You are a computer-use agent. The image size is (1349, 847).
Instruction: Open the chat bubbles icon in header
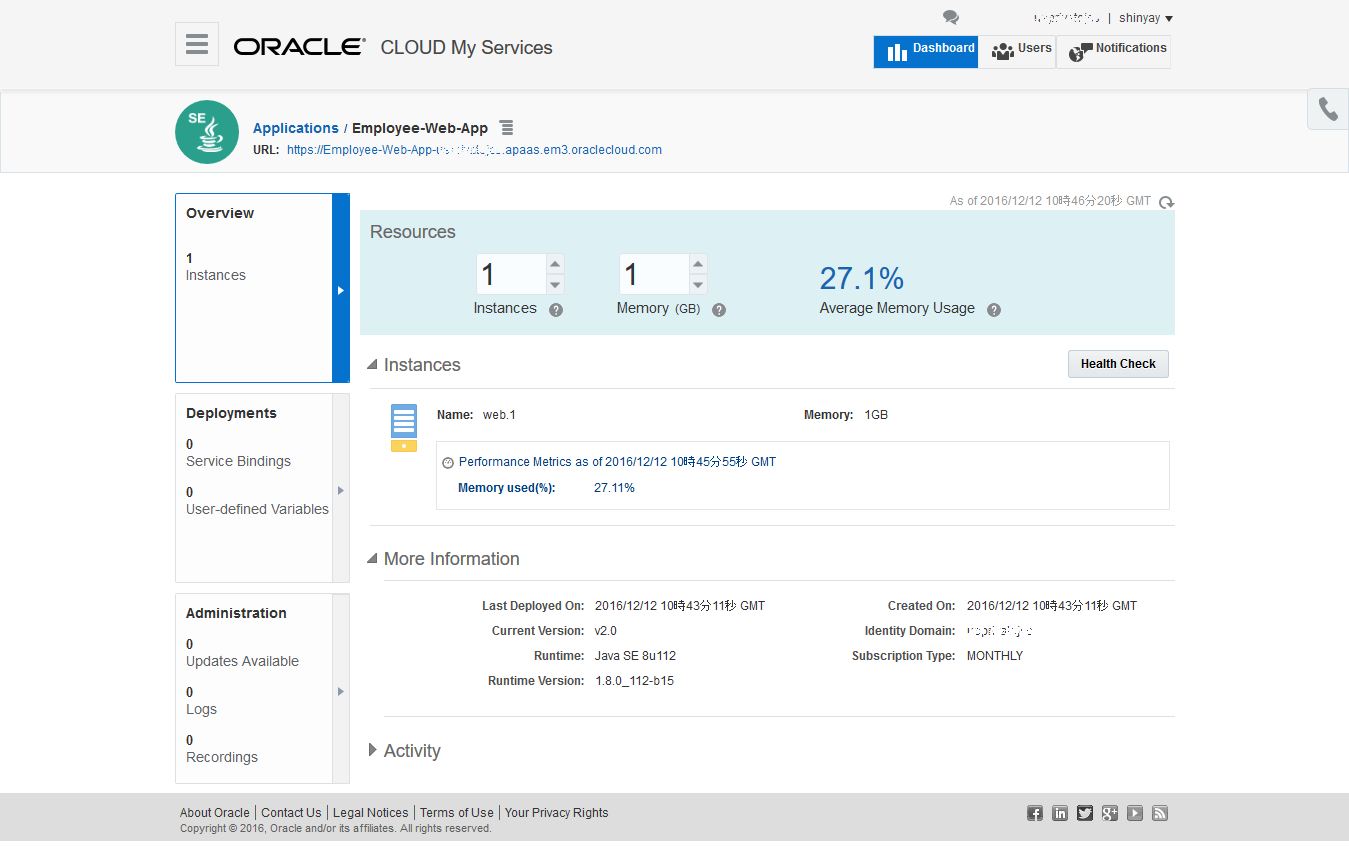click(950, 17)
